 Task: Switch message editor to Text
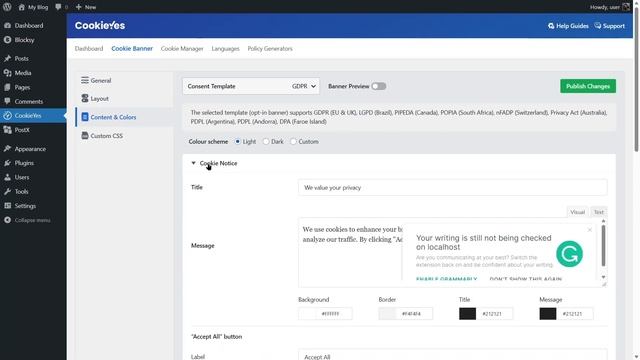click(598, 212)
